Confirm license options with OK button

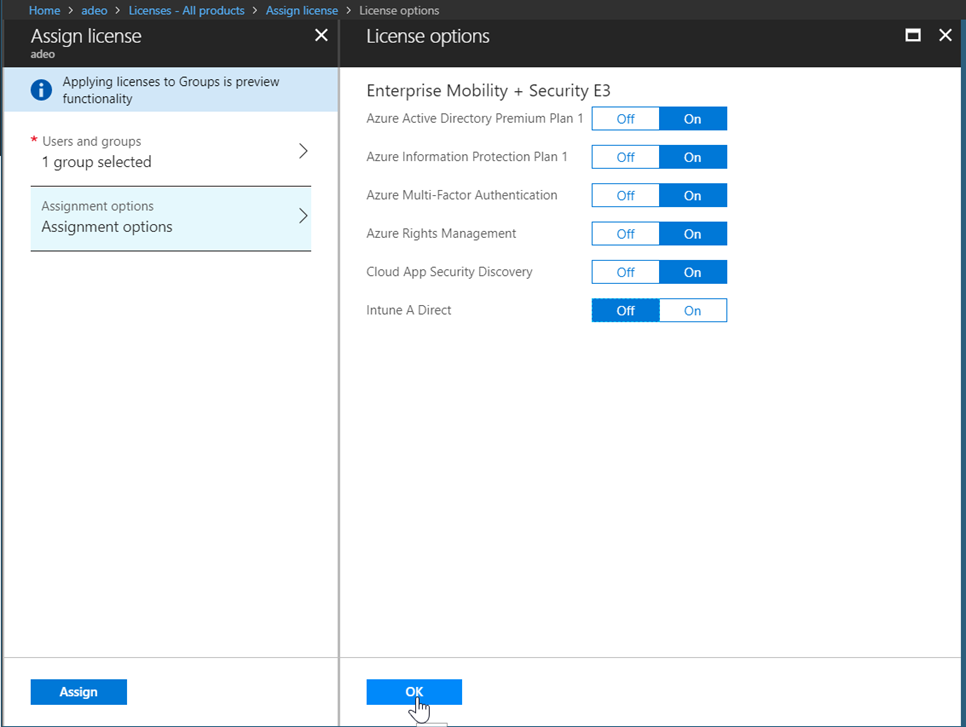(414, 692)
